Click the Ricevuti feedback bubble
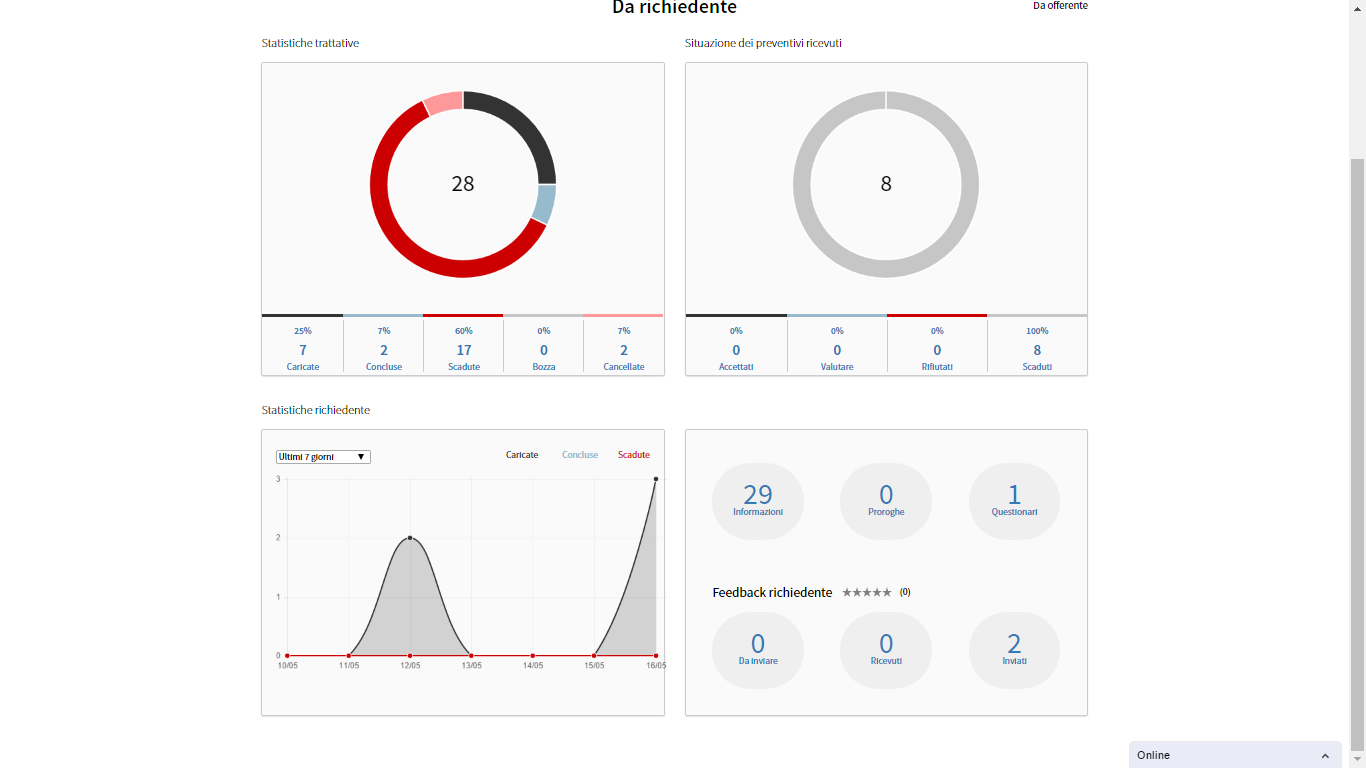The height and width of the screenshot is (768, 1366). [x=885, y=650]
